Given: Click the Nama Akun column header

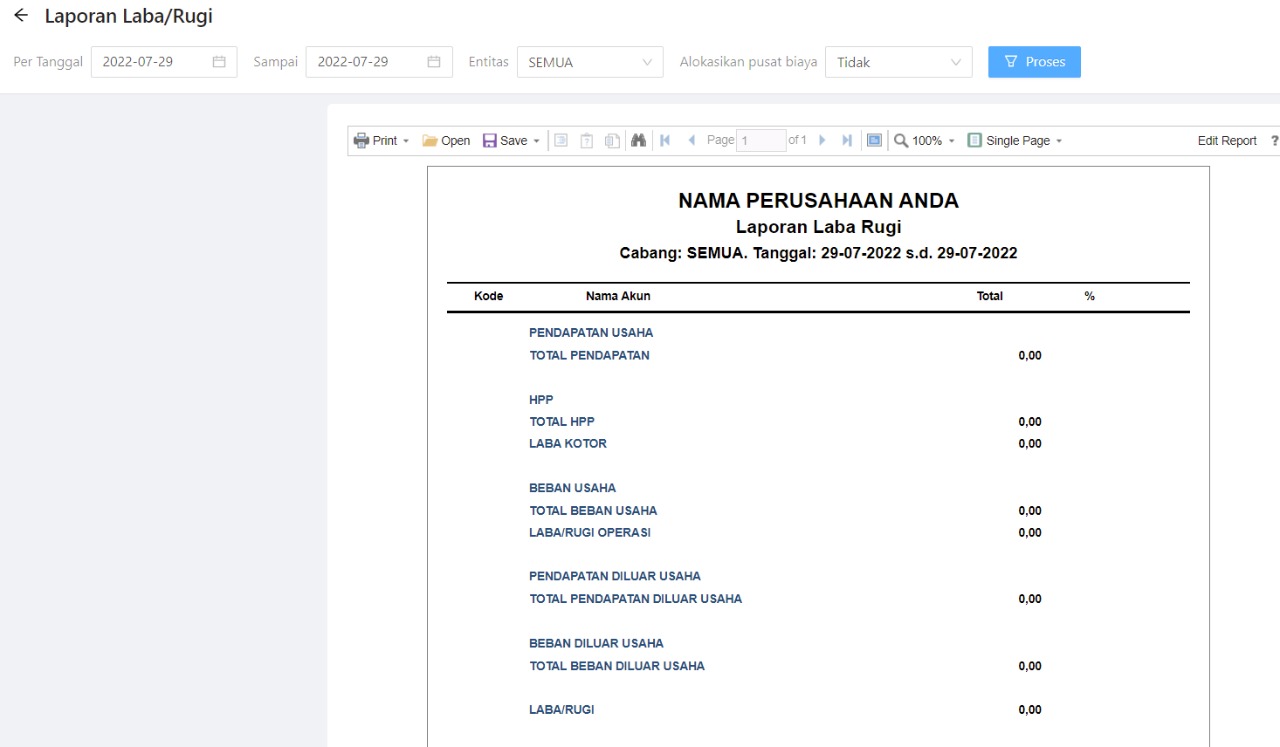Looking at the screenshot, I should 618,296.
